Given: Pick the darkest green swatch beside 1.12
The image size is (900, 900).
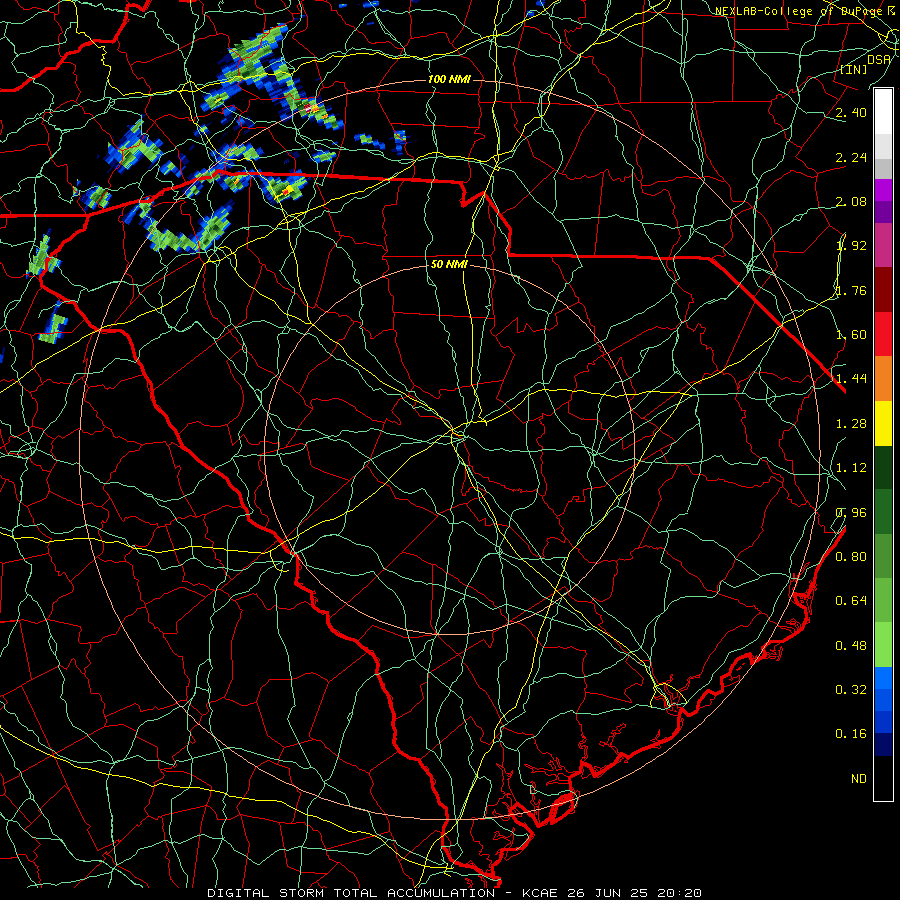Looking at the screenshot, I should (883, 468).
